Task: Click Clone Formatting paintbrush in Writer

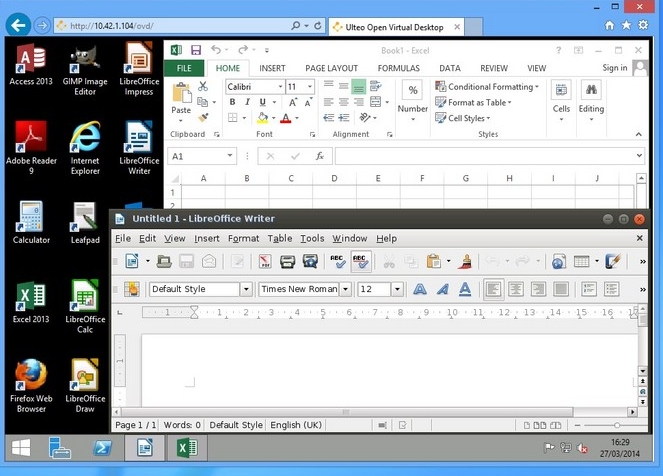Action: click(x=466, y=262)
